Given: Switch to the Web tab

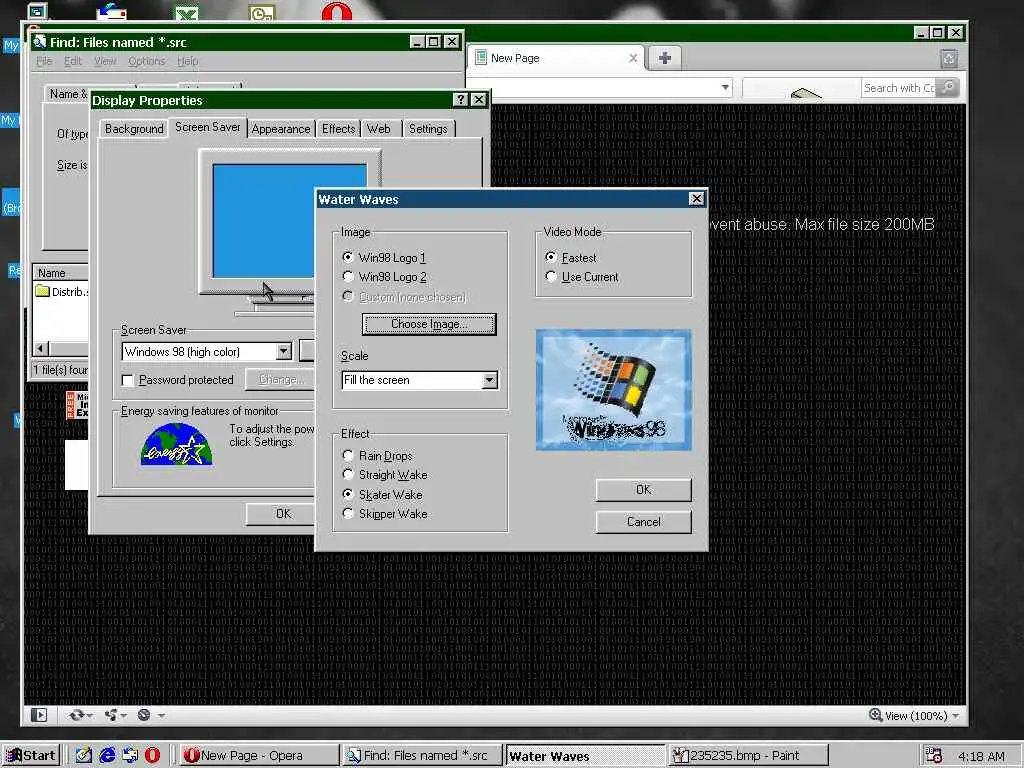Looking at the screenshot, I should [x=379, y=129].
